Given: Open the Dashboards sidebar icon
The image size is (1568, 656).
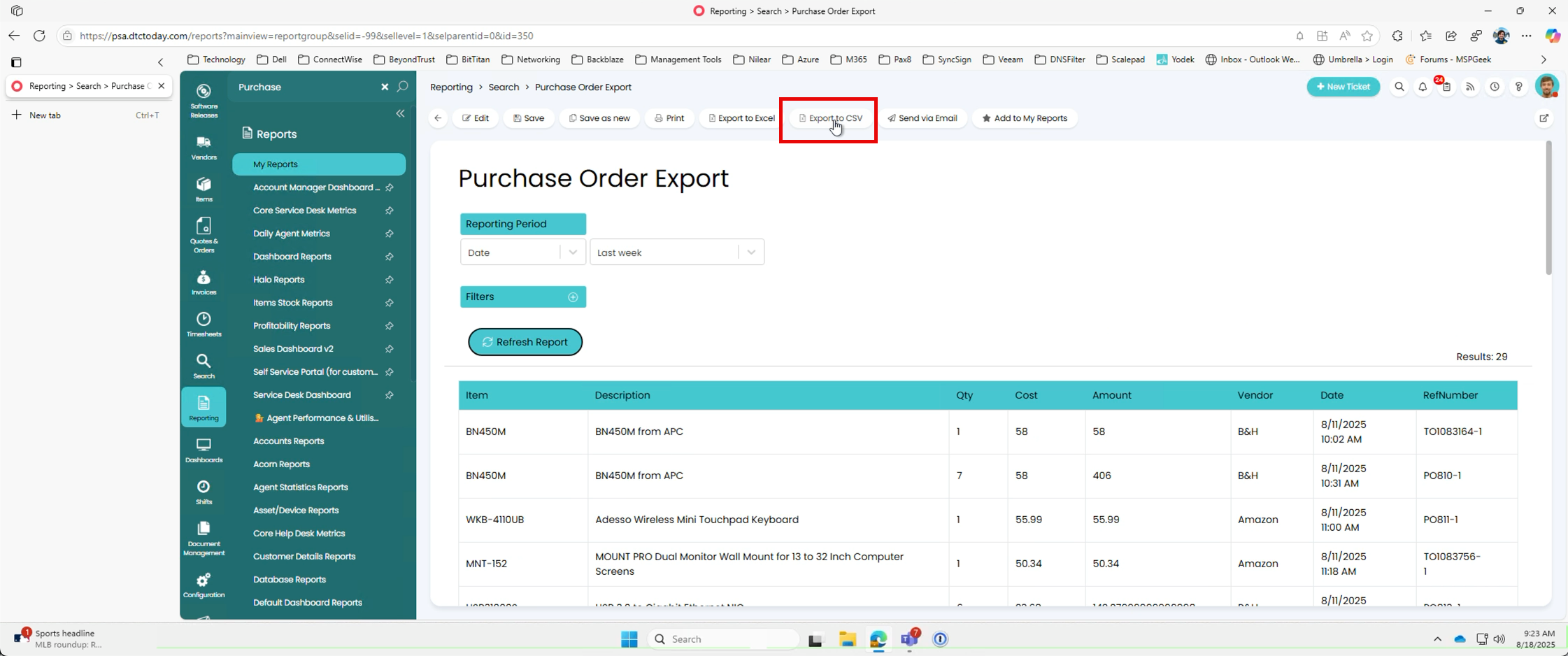Looking at the screenshot, I should click(204, 450).
